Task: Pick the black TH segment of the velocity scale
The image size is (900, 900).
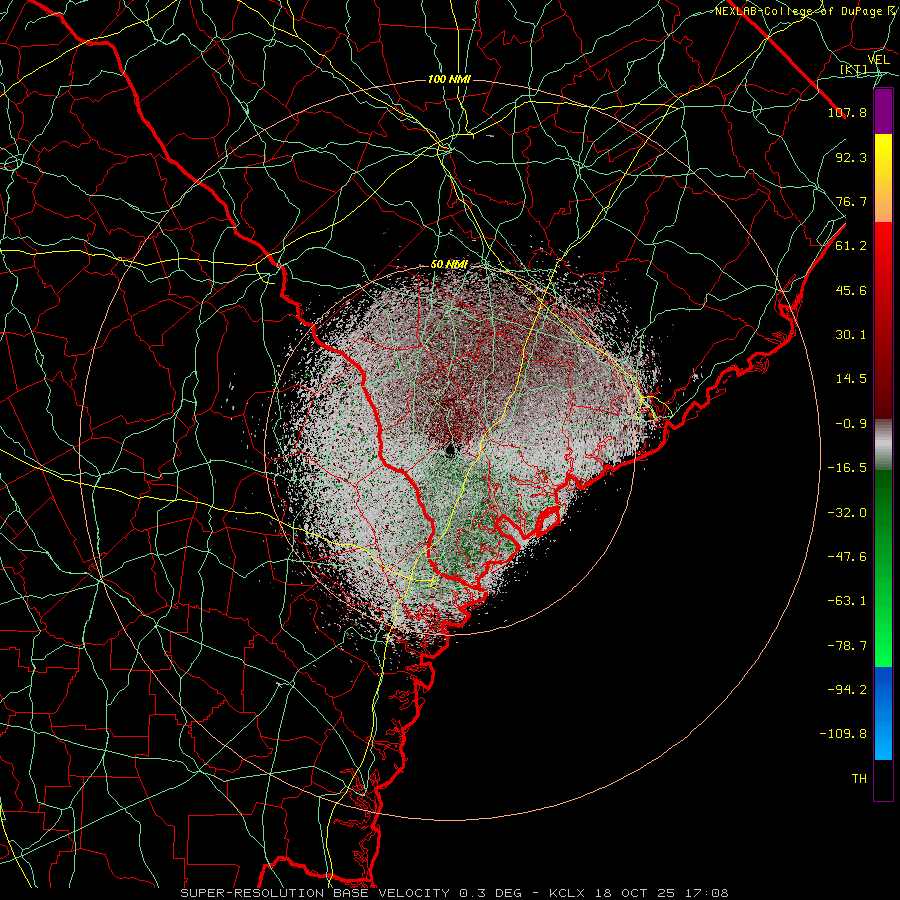Action: click(883, 779)
